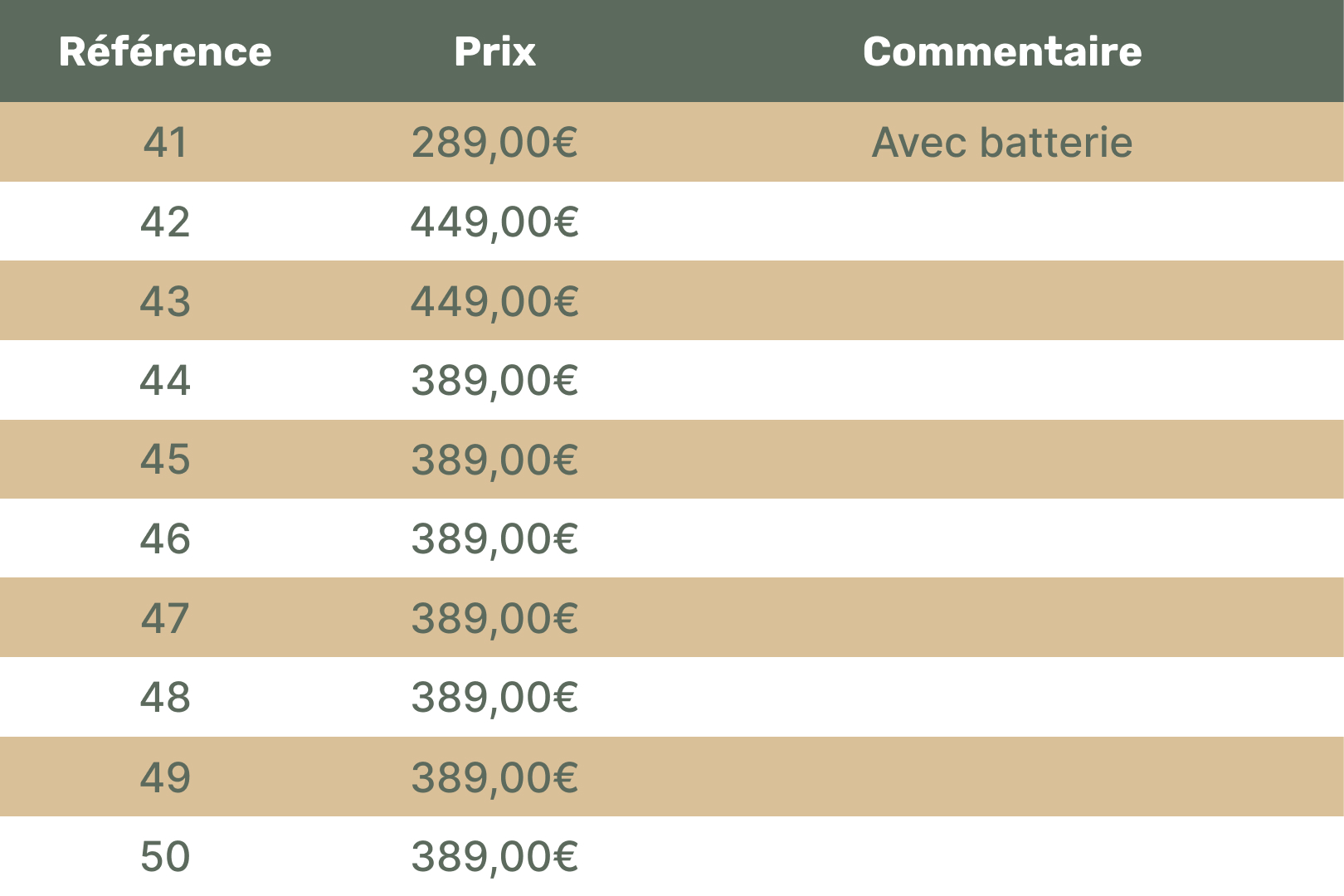Click reference number 50
Viewport: 1344px width, 896px height.
[165, 856]
